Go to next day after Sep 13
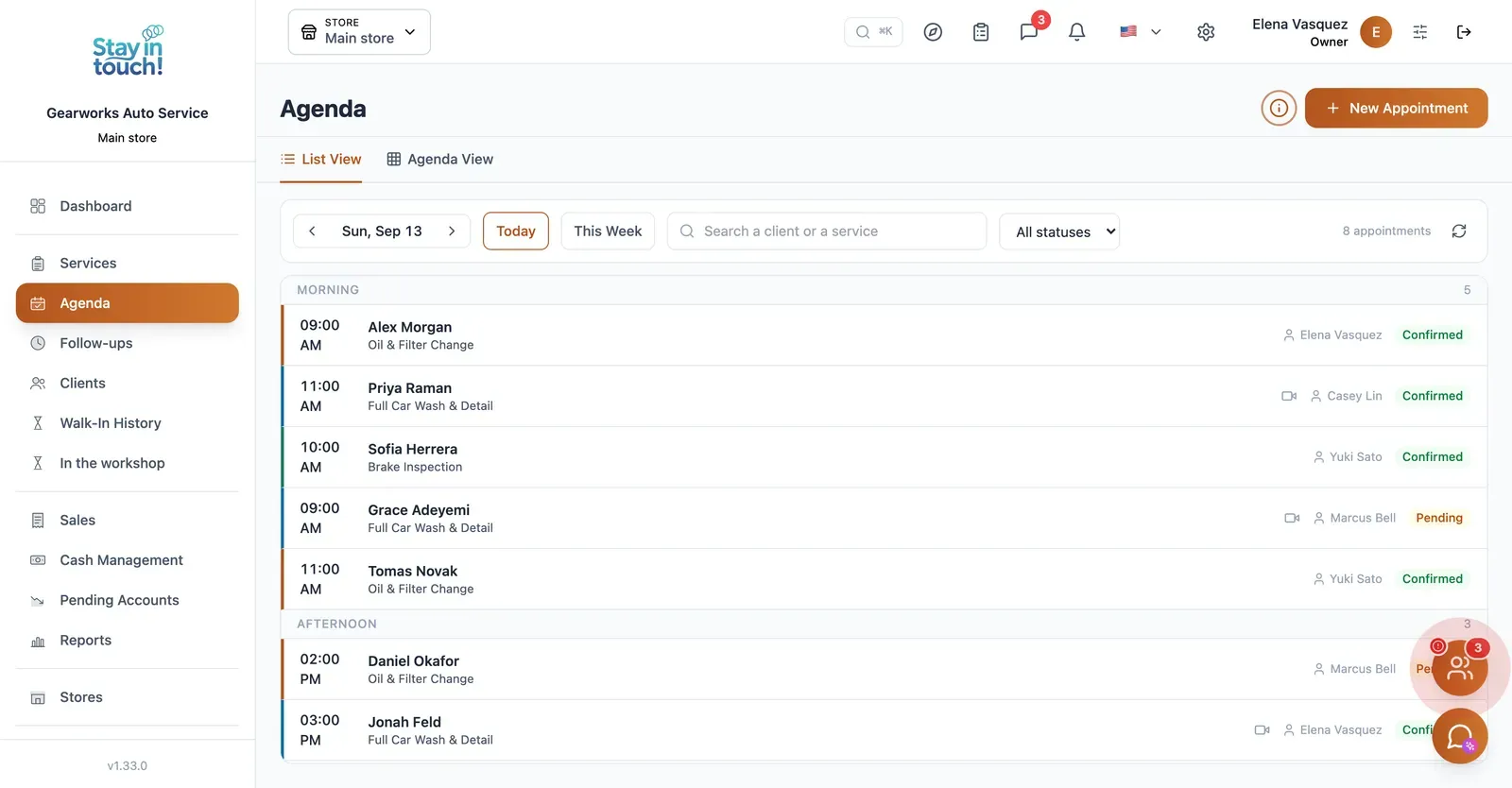This screenshot has height=788, width=1512. pyautogui.click(x=452, y=231)
